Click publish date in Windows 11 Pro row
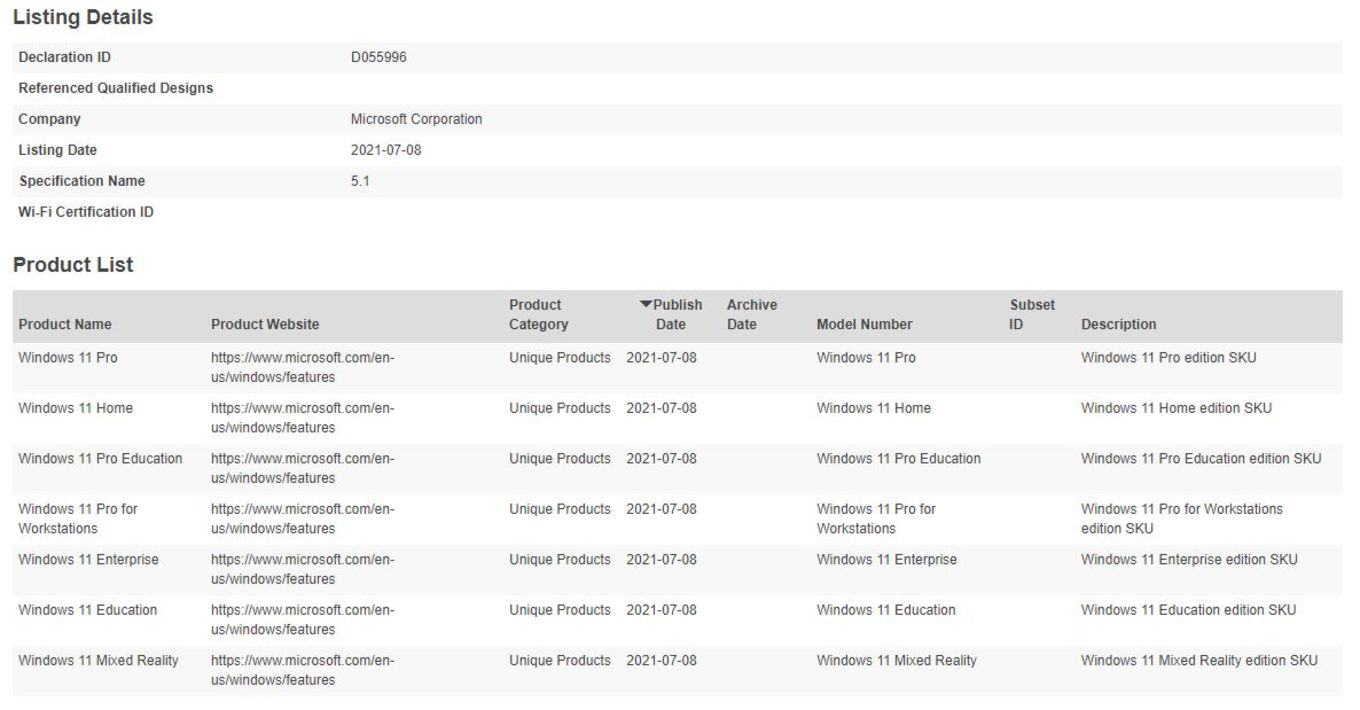Image resolution: width=1360 pixels, height=710 pixels. 661,357
